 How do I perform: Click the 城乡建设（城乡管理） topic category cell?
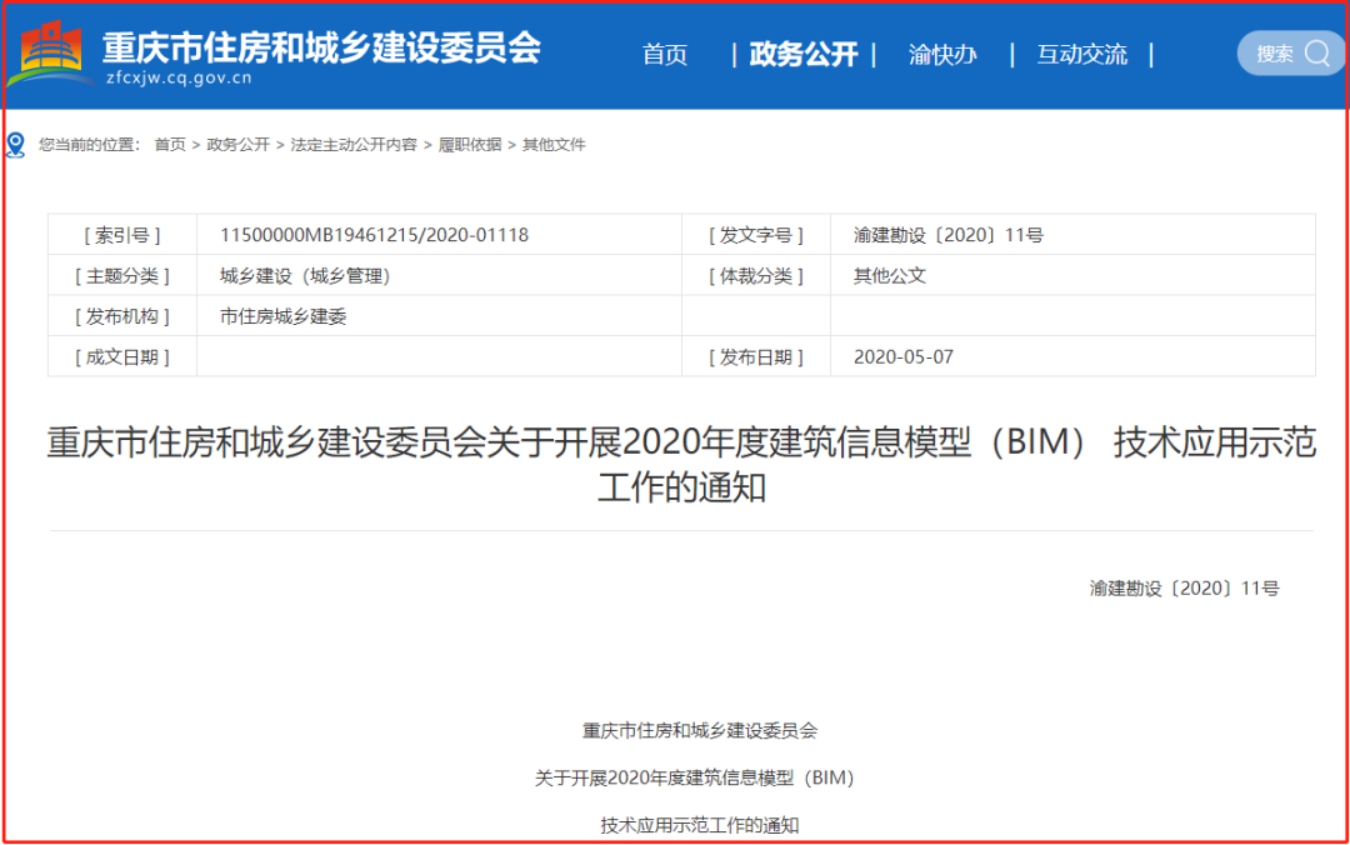click(x=305, y=276)
